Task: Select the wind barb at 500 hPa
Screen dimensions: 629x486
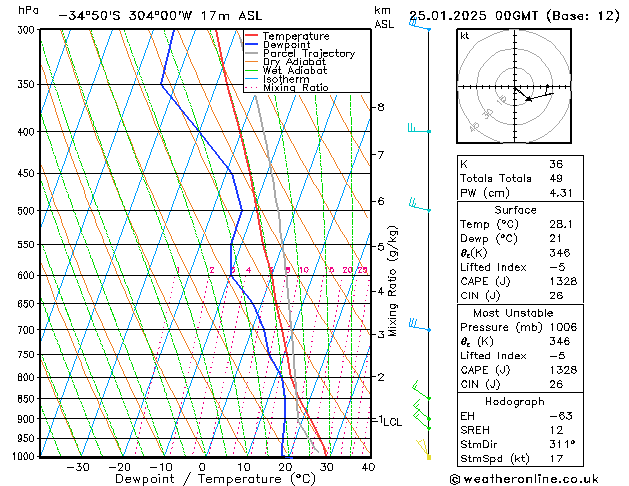Action: point(420,208)
